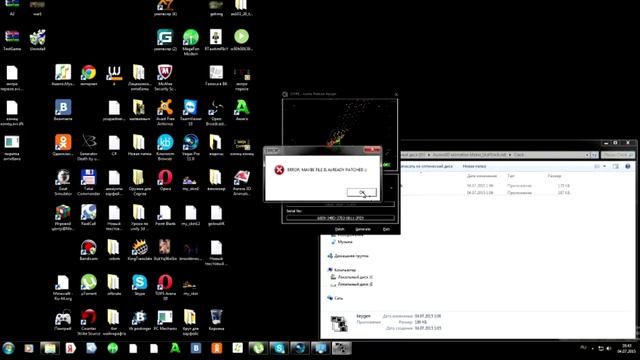Select Network in the Explorer navigation pane
Screen dimensions: 640x360
[x=335, y=298]
